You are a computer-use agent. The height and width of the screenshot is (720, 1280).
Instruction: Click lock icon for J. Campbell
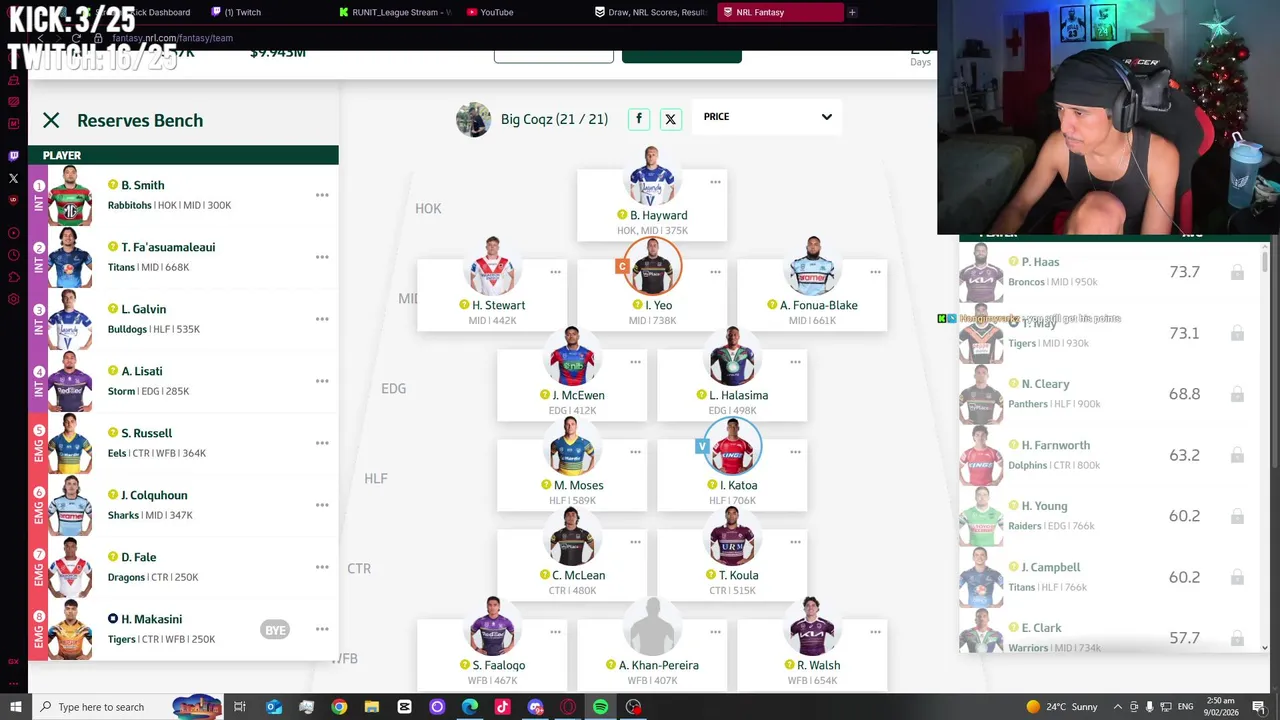tap(1237, 577)
